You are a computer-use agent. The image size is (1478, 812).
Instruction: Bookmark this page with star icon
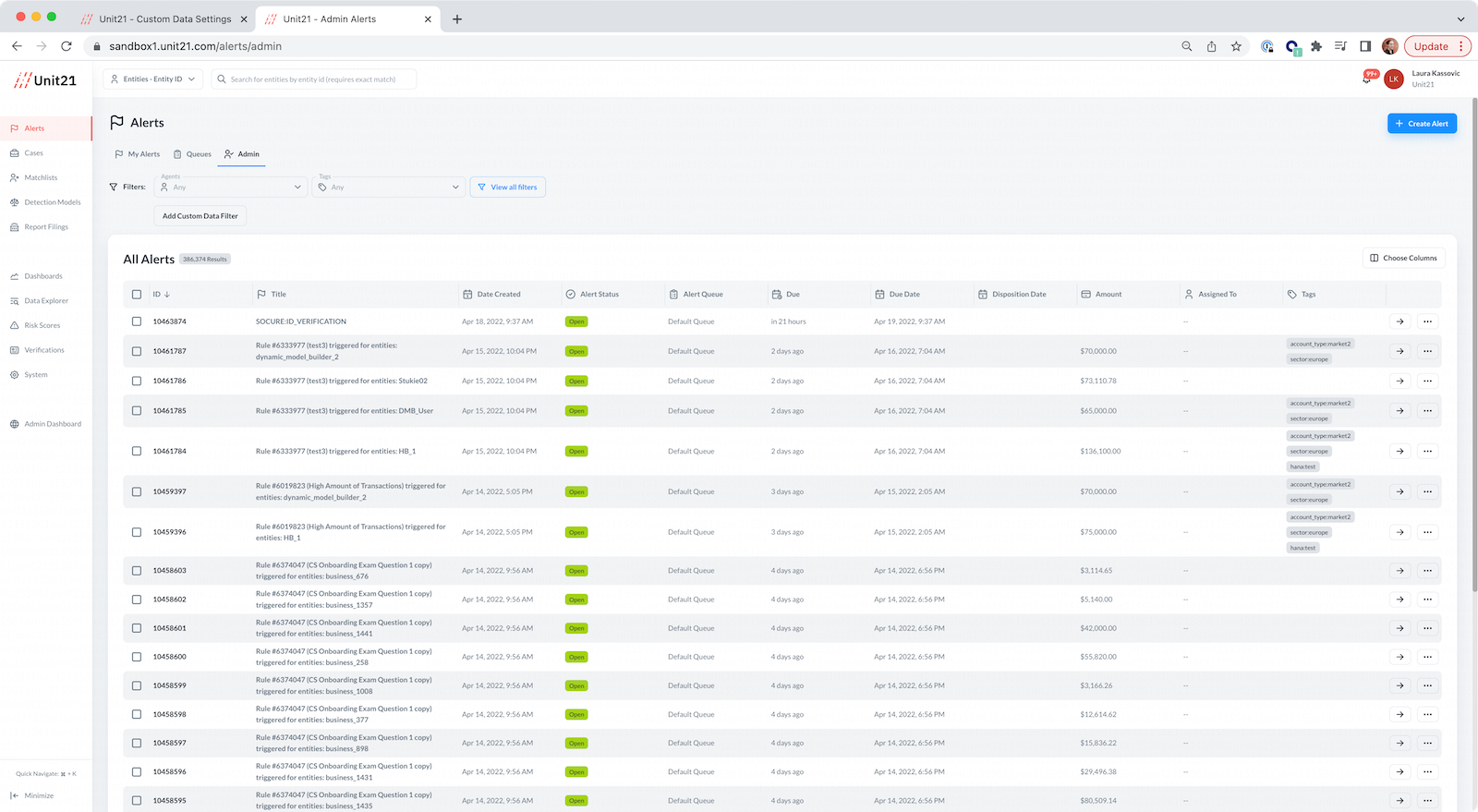tap(1236, 46)
